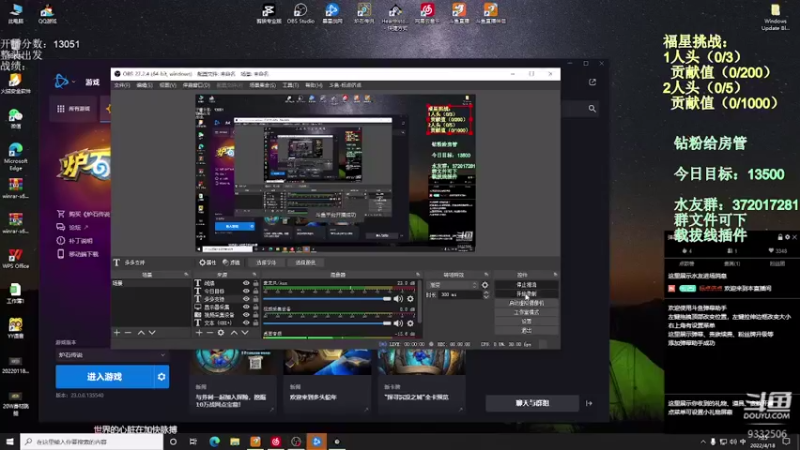The width and height of the screenshot is (800, 450).
Task: Pop out the scenes dock panel icon
Action: point(186,274)
